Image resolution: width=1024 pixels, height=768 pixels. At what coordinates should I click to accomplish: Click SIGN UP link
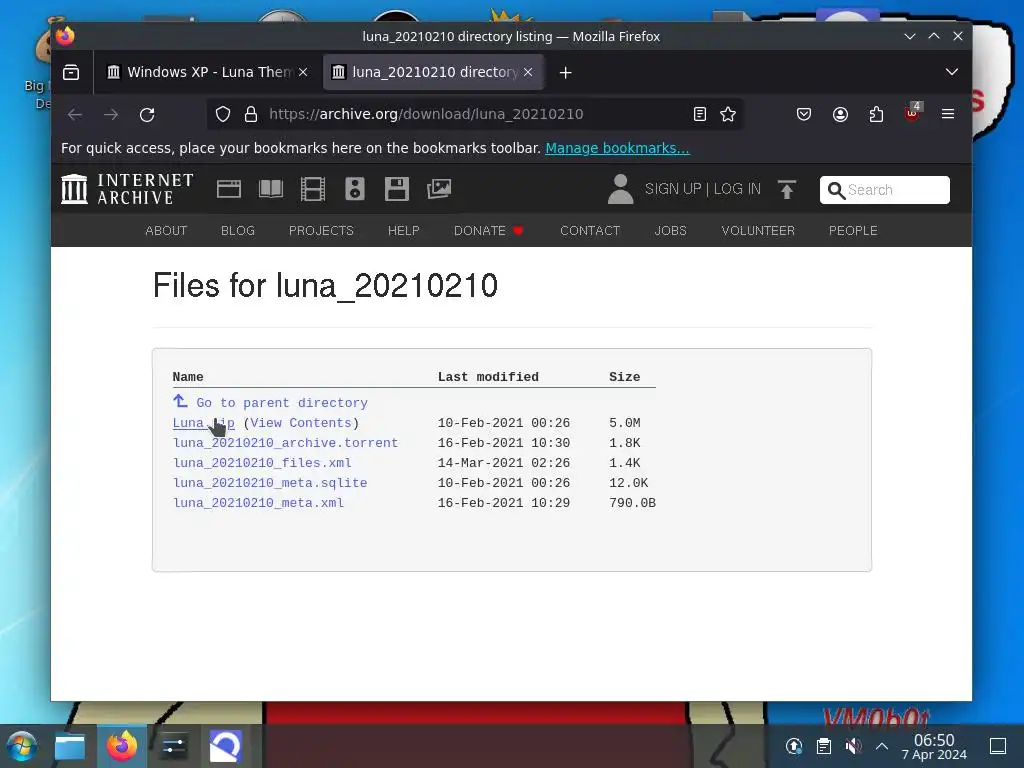(x=673, y=189)
